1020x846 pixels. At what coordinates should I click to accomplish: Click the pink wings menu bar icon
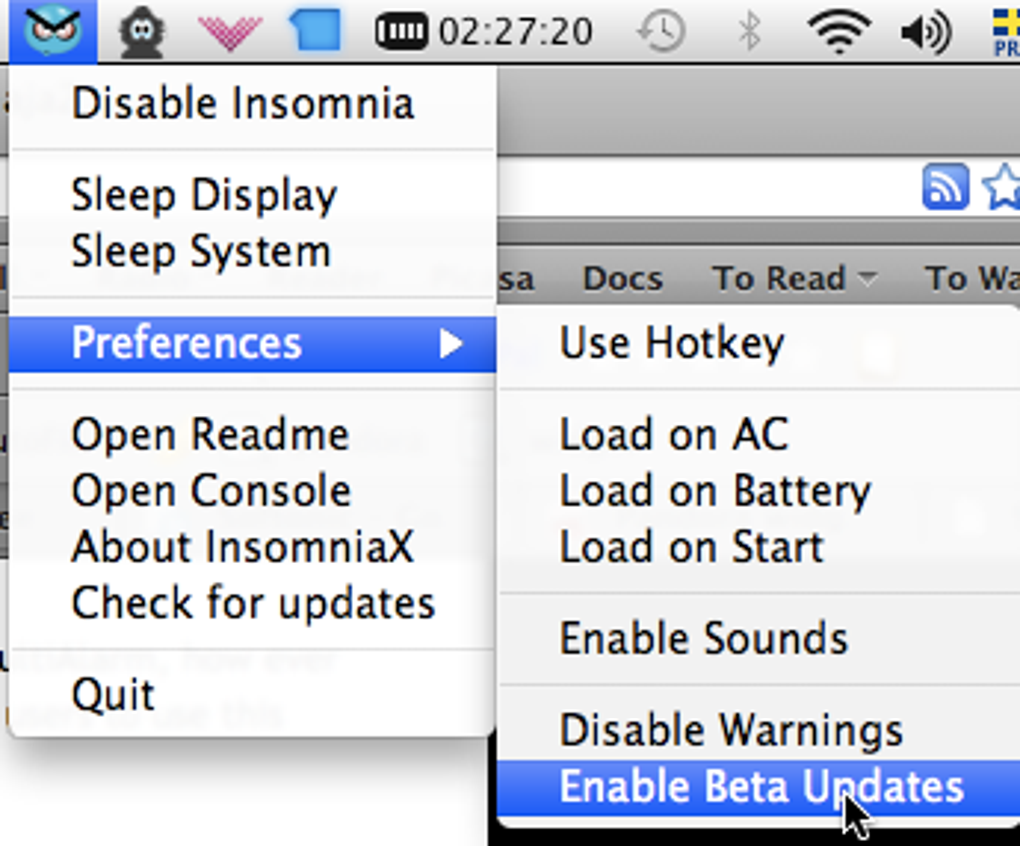(230, 31)
